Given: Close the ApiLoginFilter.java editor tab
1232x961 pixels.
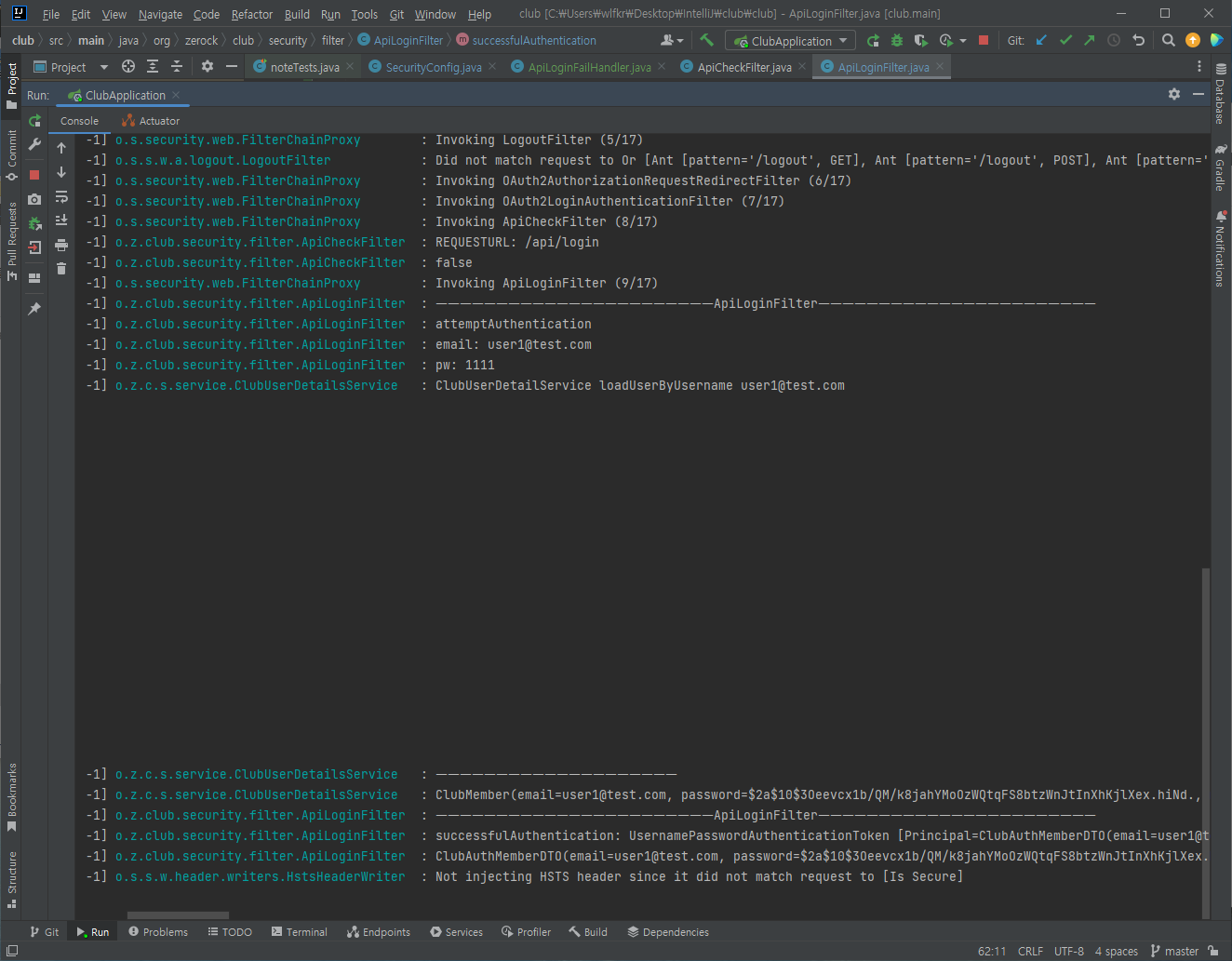Looking at the screenshot, I should [x=940, y=66].
